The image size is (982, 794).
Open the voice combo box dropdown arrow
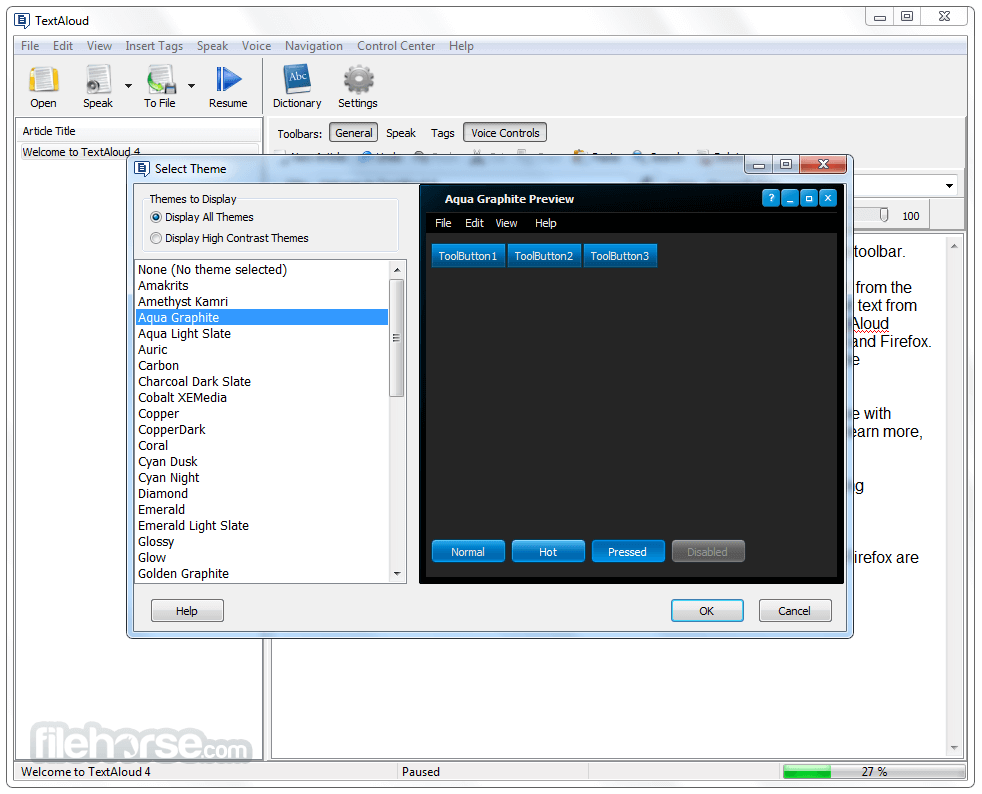949,186
